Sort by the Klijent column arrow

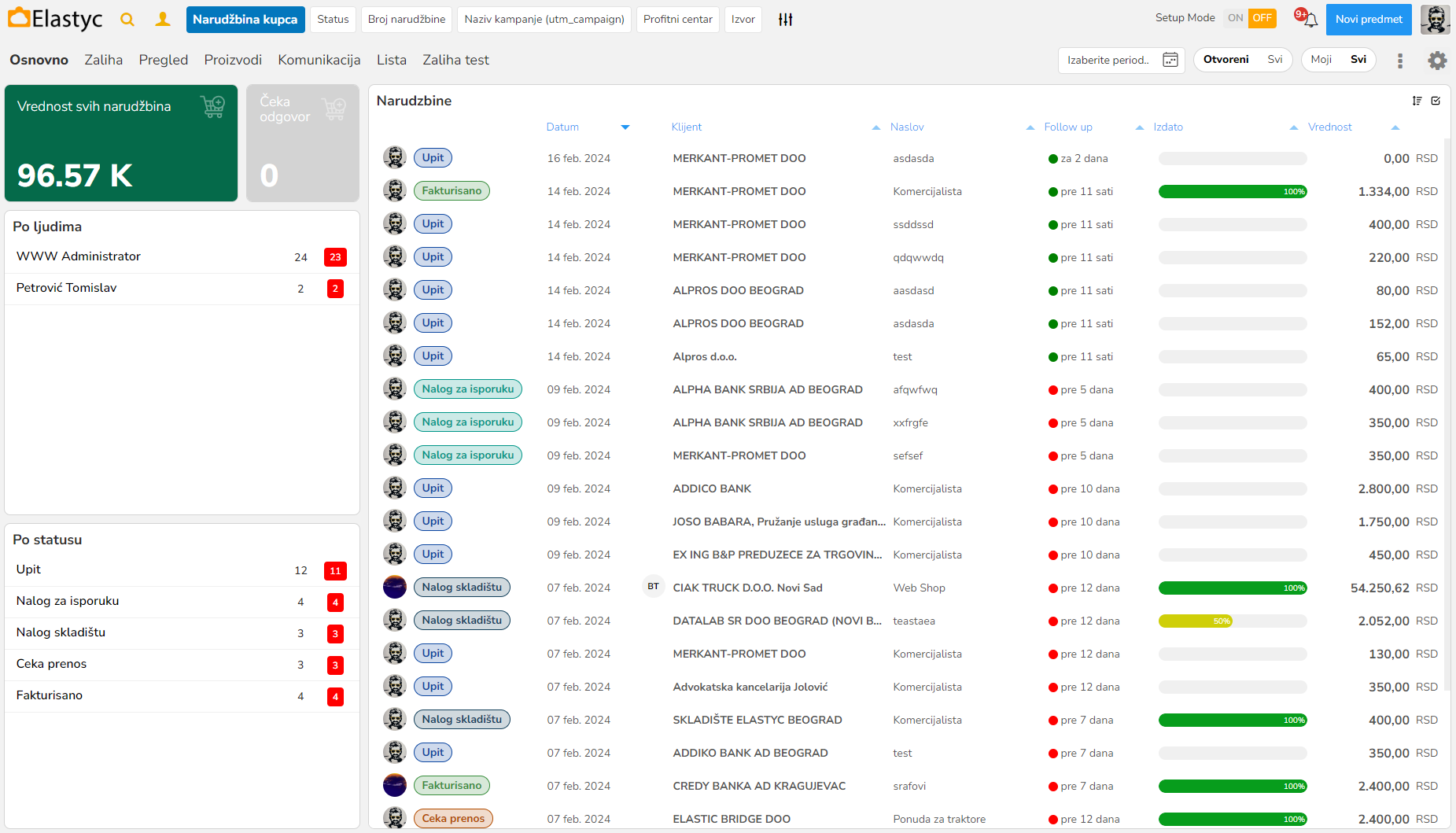tap(876, 127)
